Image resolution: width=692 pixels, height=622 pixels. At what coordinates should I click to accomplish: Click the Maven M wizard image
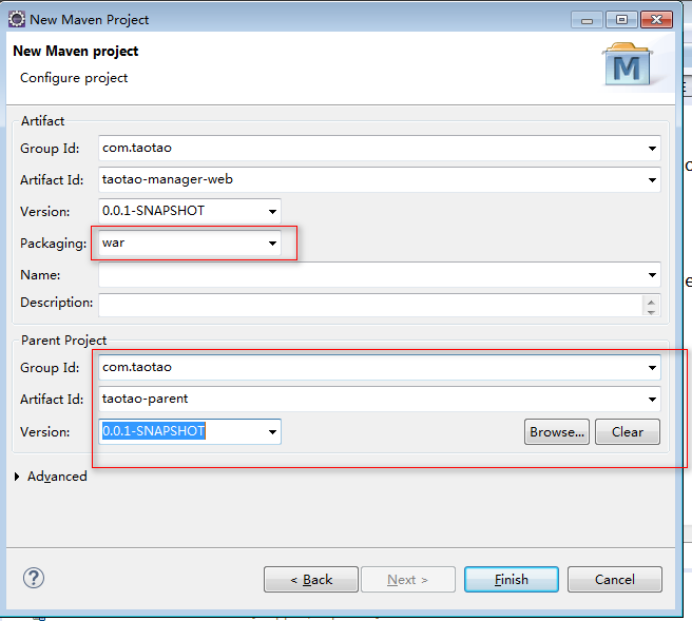[x=627, y=64]
